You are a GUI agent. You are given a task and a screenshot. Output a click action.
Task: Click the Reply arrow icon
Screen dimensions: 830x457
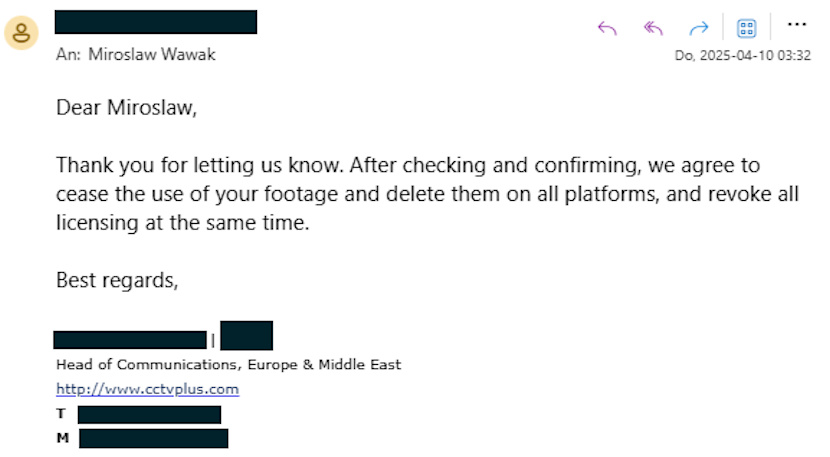point(607,28)
